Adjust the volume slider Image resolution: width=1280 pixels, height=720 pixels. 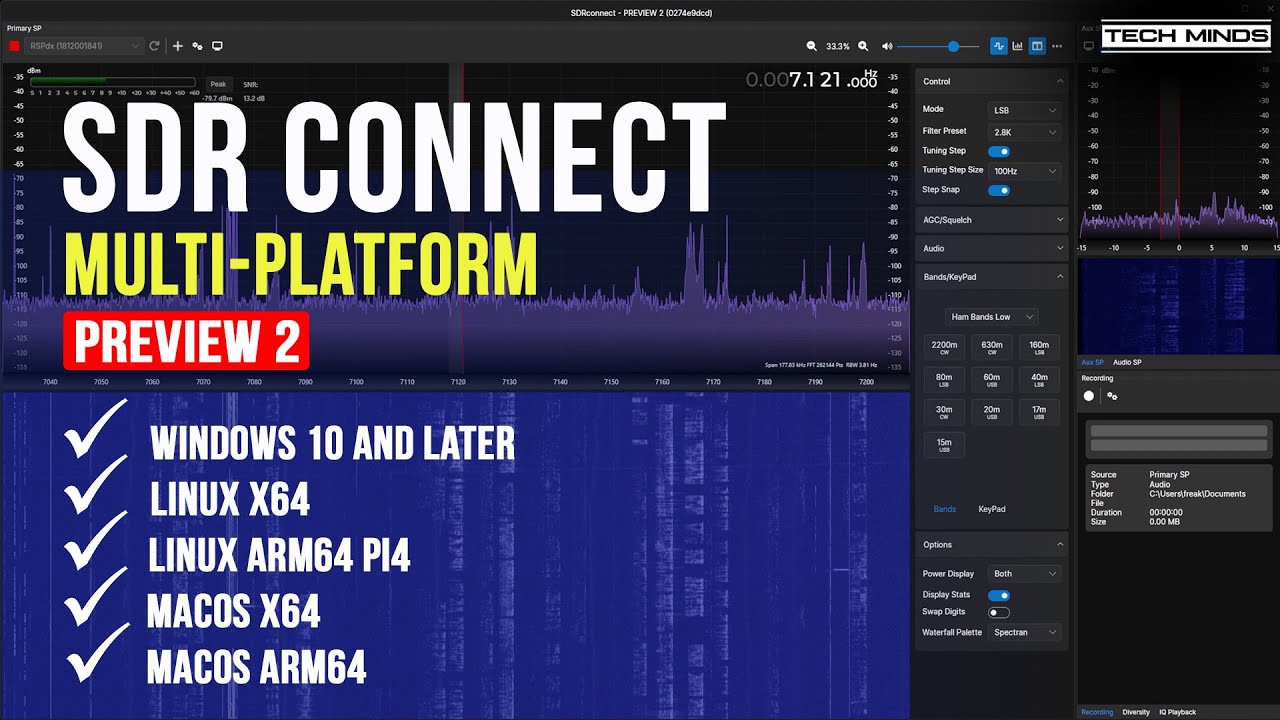tap(939, 46)
